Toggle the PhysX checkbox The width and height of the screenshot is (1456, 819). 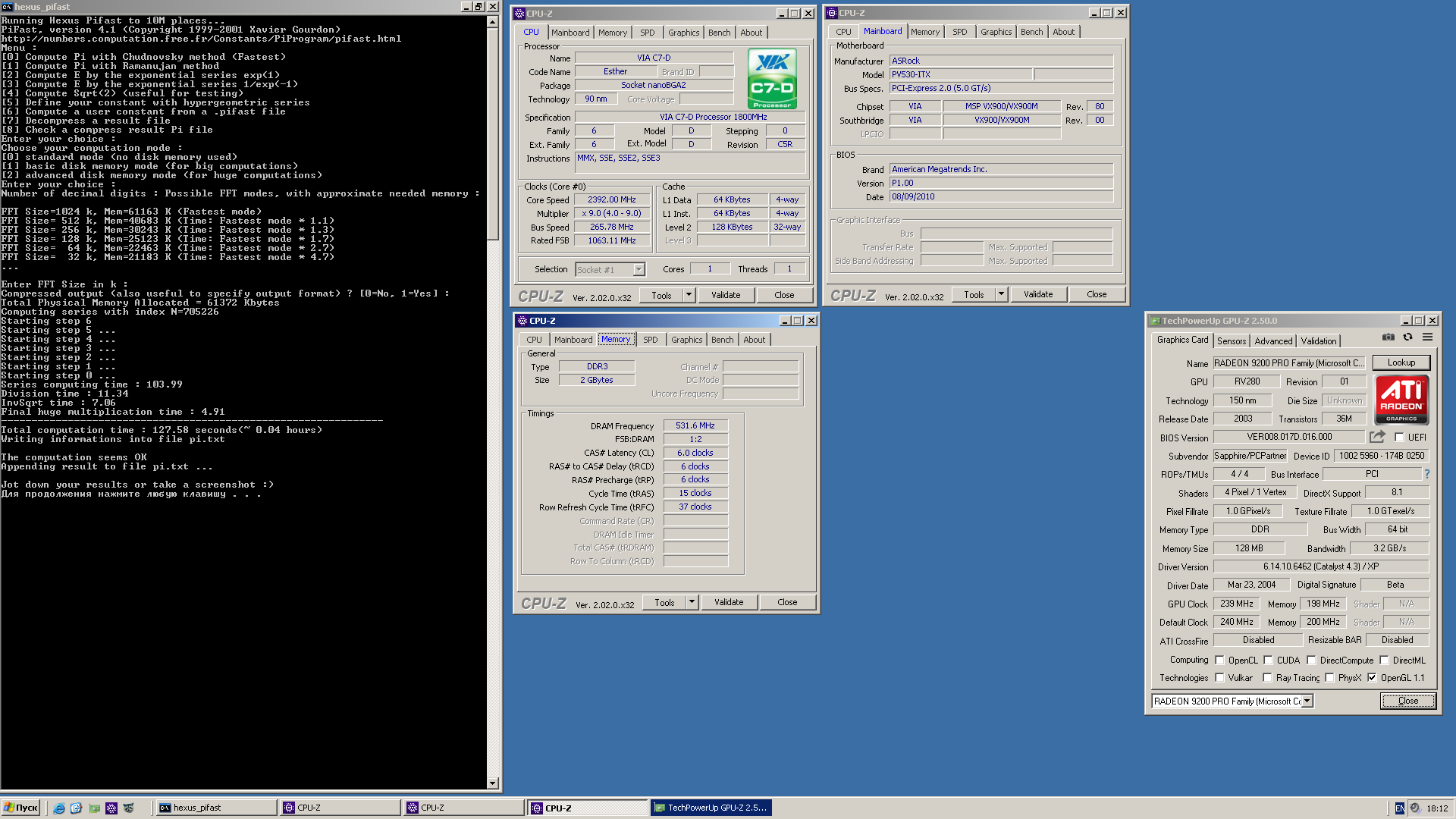[1329, 678]
